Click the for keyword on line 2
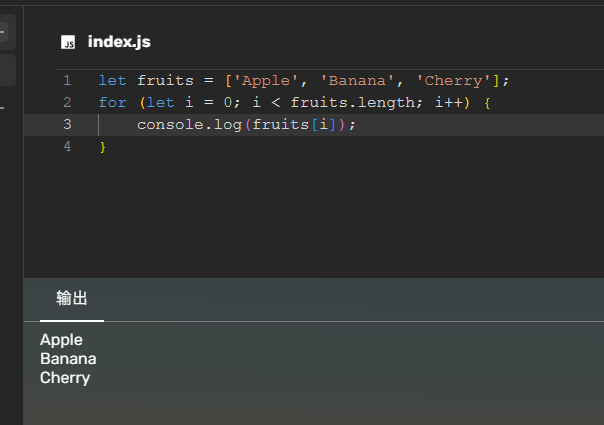Viewport: 604px width, 425px height. pos(113,102)
